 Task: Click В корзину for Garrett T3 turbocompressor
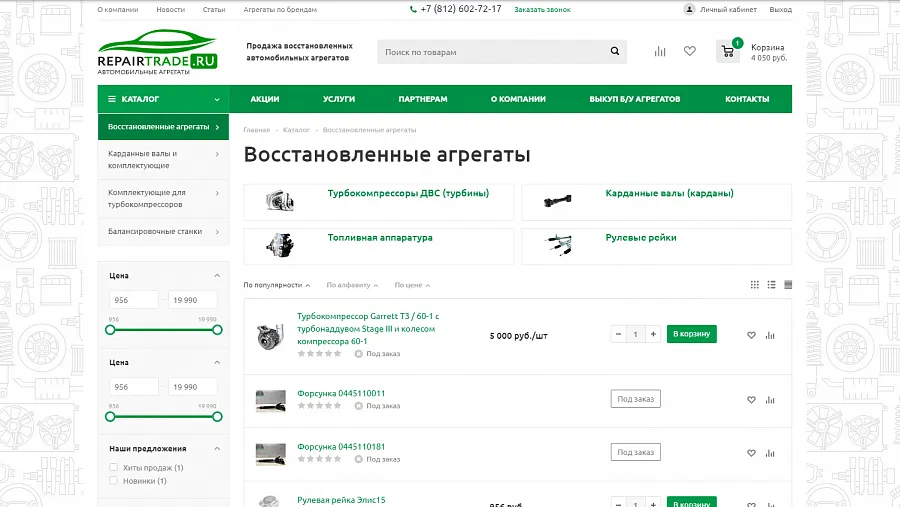[x=692, y=334]
